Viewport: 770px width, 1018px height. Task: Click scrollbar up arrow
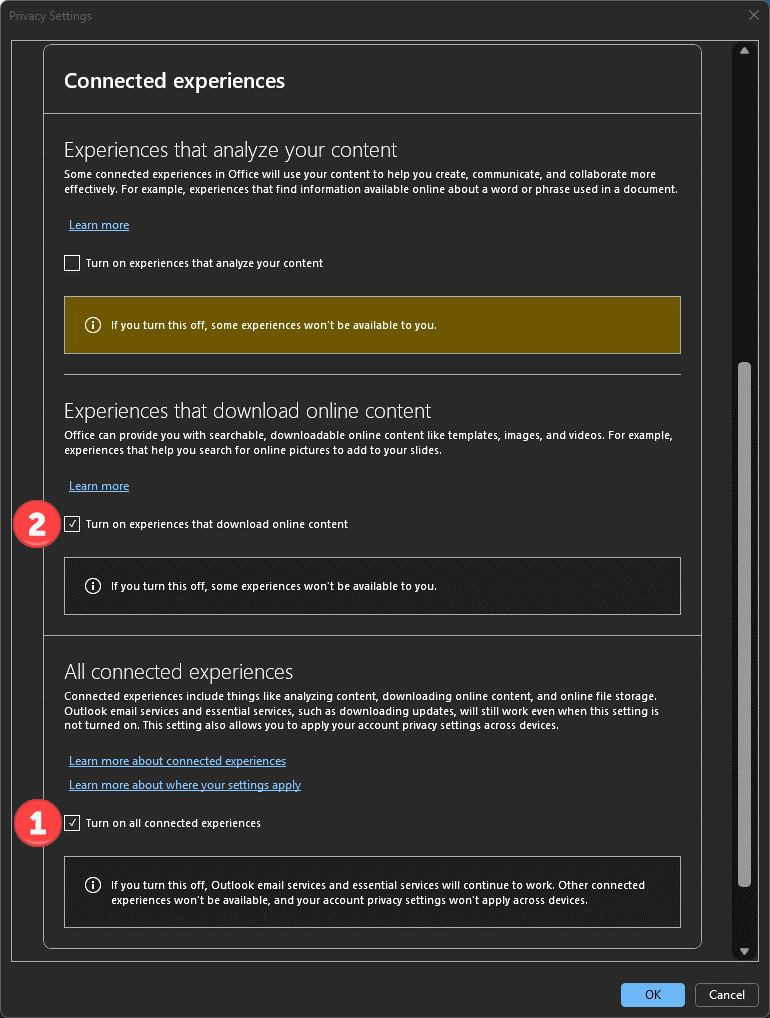pos(745,51)
